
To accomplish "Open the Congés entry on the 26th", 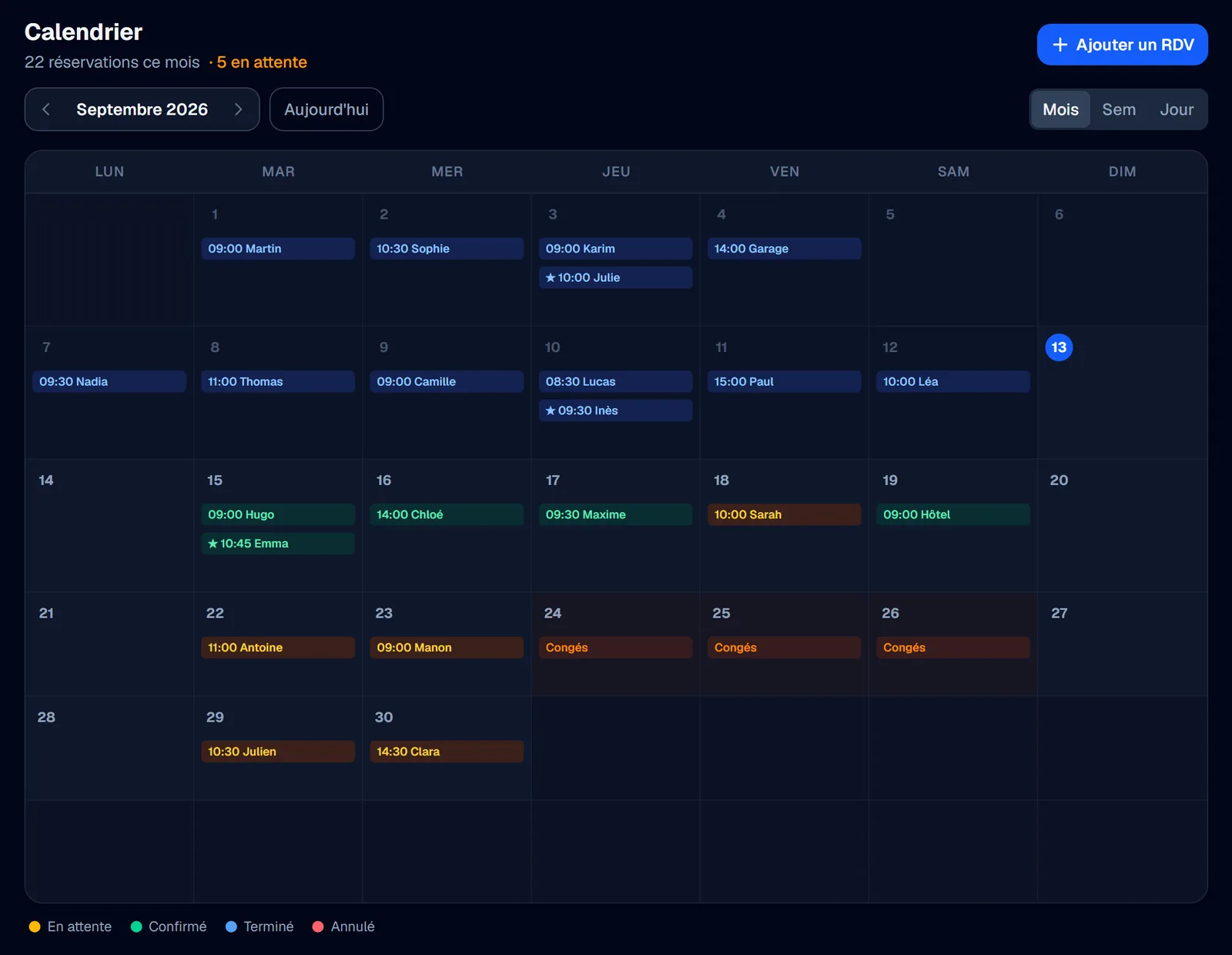I will pos(953,648).
